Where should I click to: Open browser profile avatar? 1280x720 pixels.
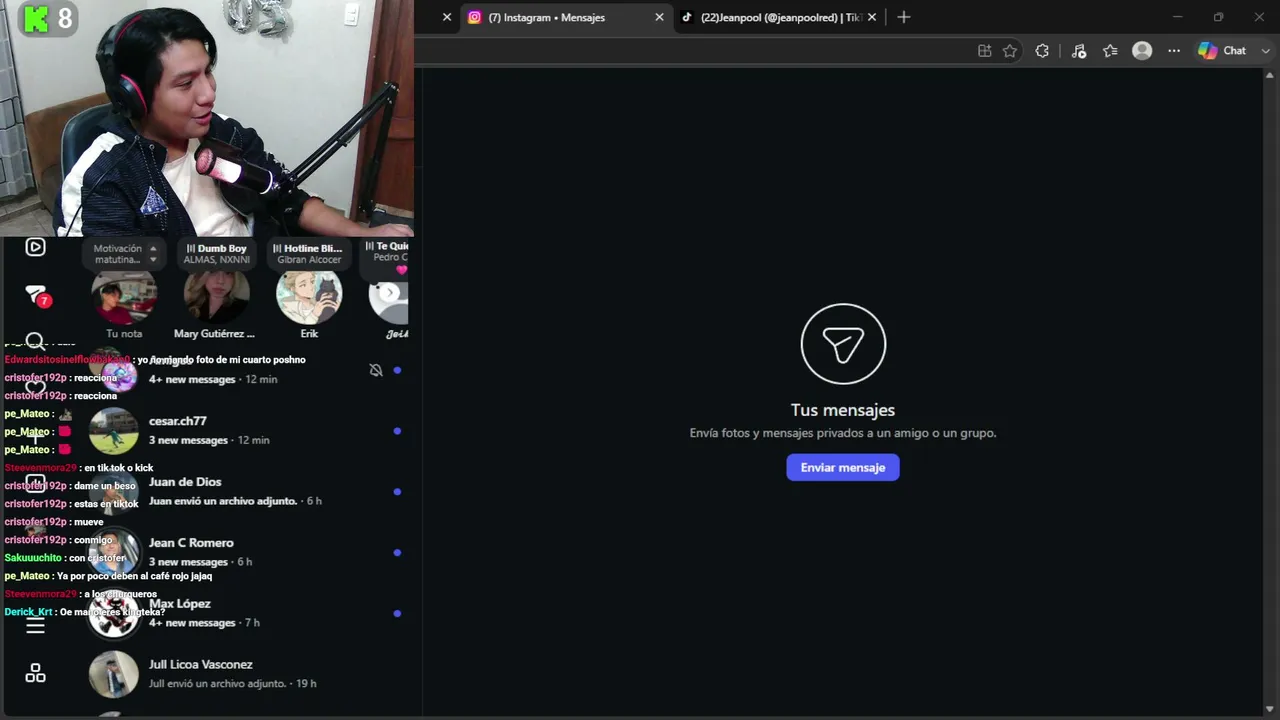(x=1142, y=51)
